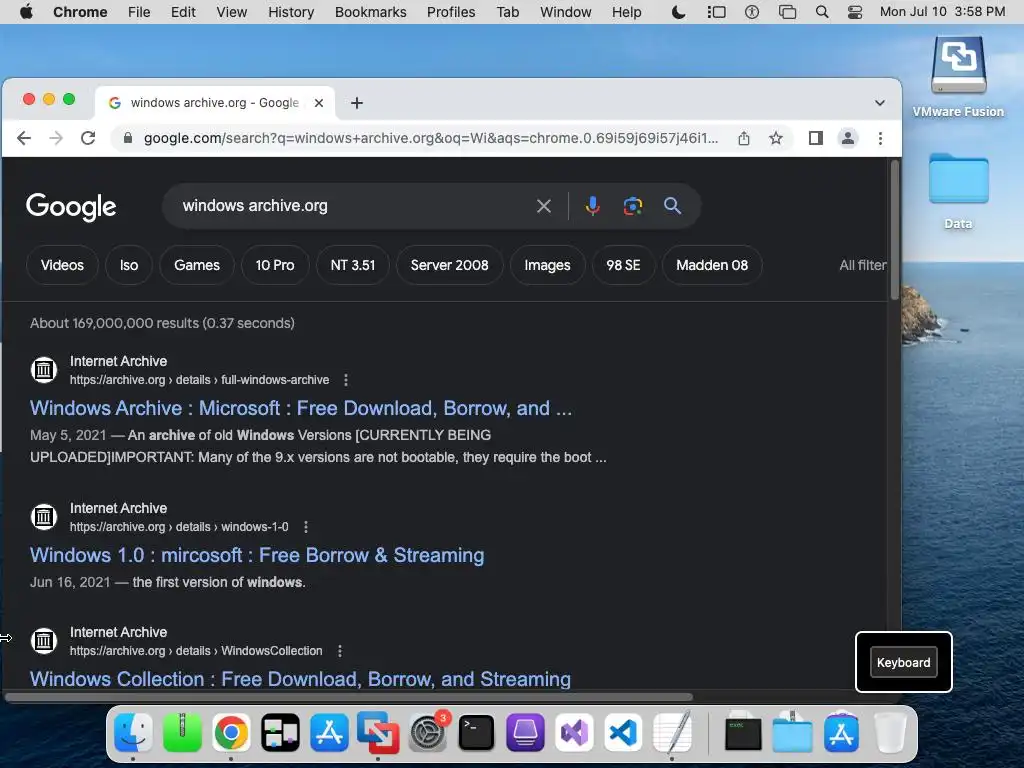Submit search with the magnifying glass
This screenshot has width=1024, height=768.
[672, 206]
